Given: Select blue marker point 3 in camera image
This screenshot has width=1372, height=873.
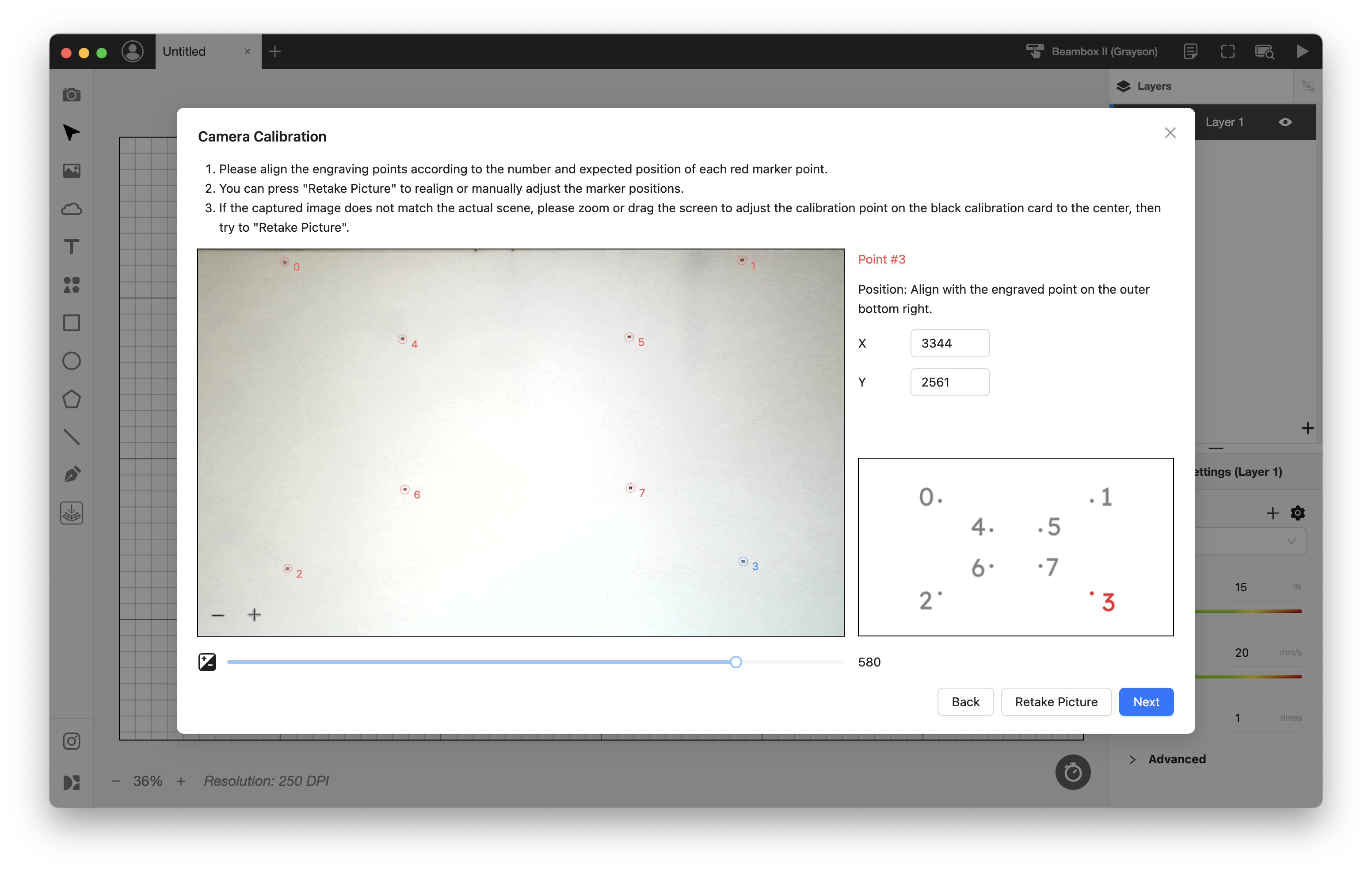Looking at the screenshot, I should (x=743, y=561).
